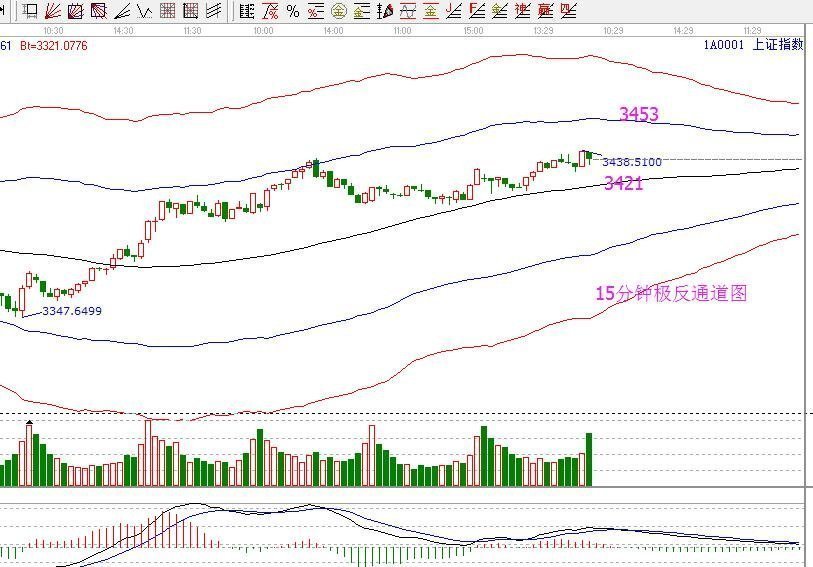This screenshot has width=813, height=567.
Task: Click the latest green volume bar
Action: [x=589, y=460]
